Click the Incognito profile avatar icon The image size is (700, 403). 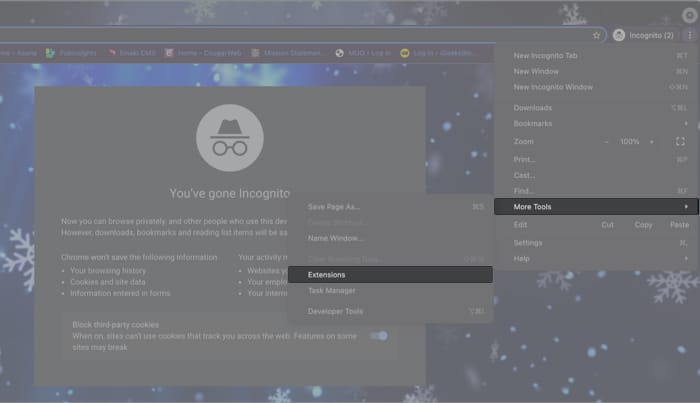pos(619,35)
